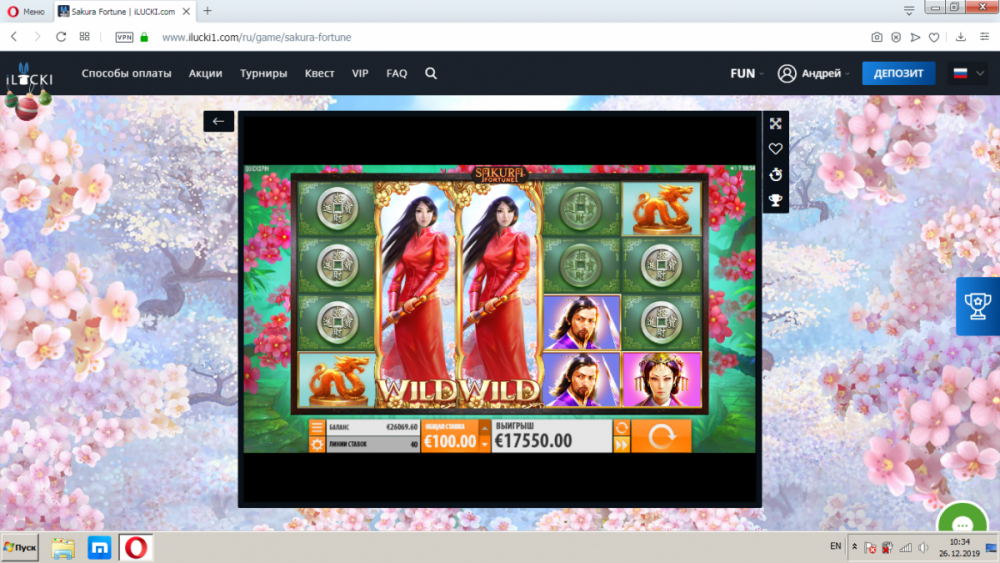Click the back arrow above the game
The image size is (1000, 563).
pyautogui.click(x=219, y=121)
